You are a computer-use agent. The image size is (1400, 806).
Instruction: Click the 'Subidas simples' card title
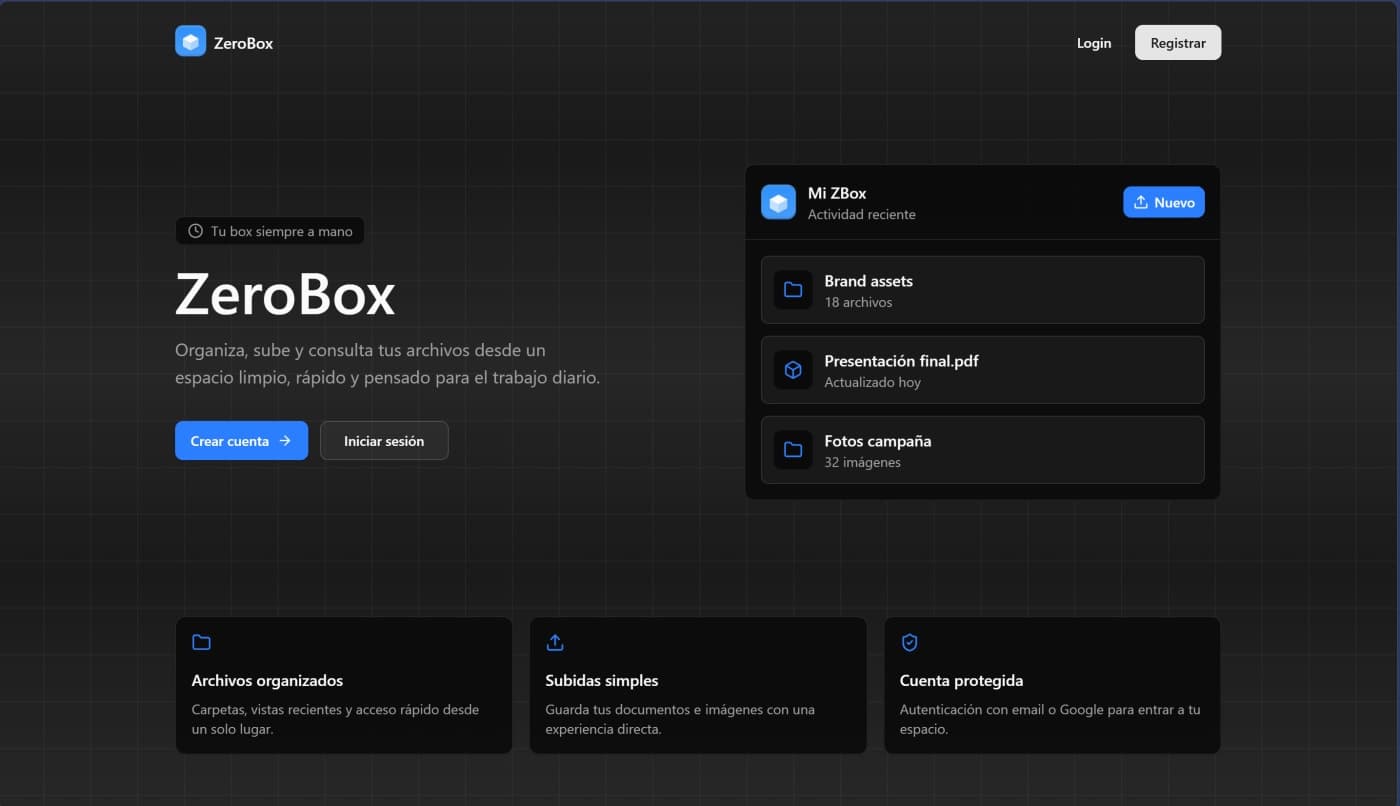pos(602,680)
